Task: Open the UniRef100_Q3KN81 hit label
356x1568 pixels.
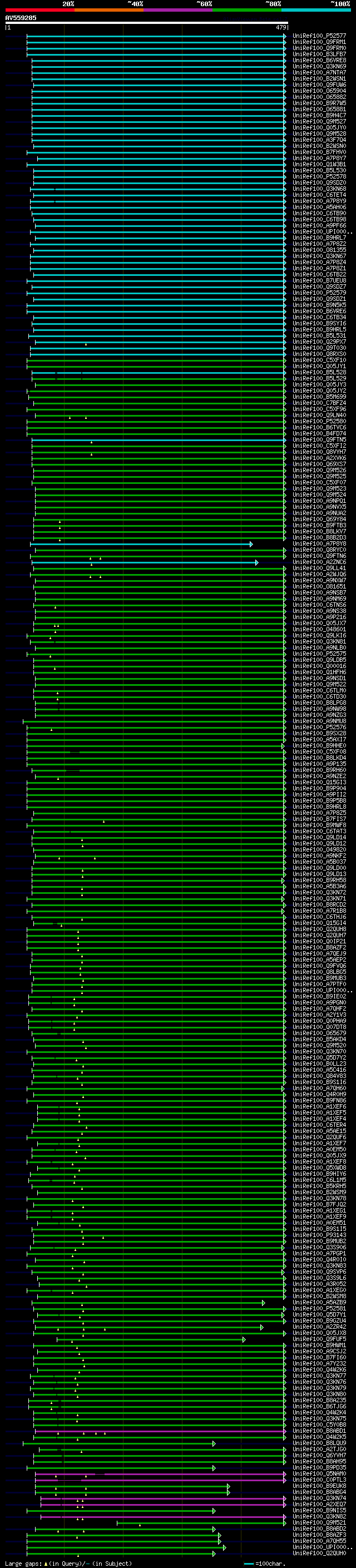Action: (x=319, y=641)
